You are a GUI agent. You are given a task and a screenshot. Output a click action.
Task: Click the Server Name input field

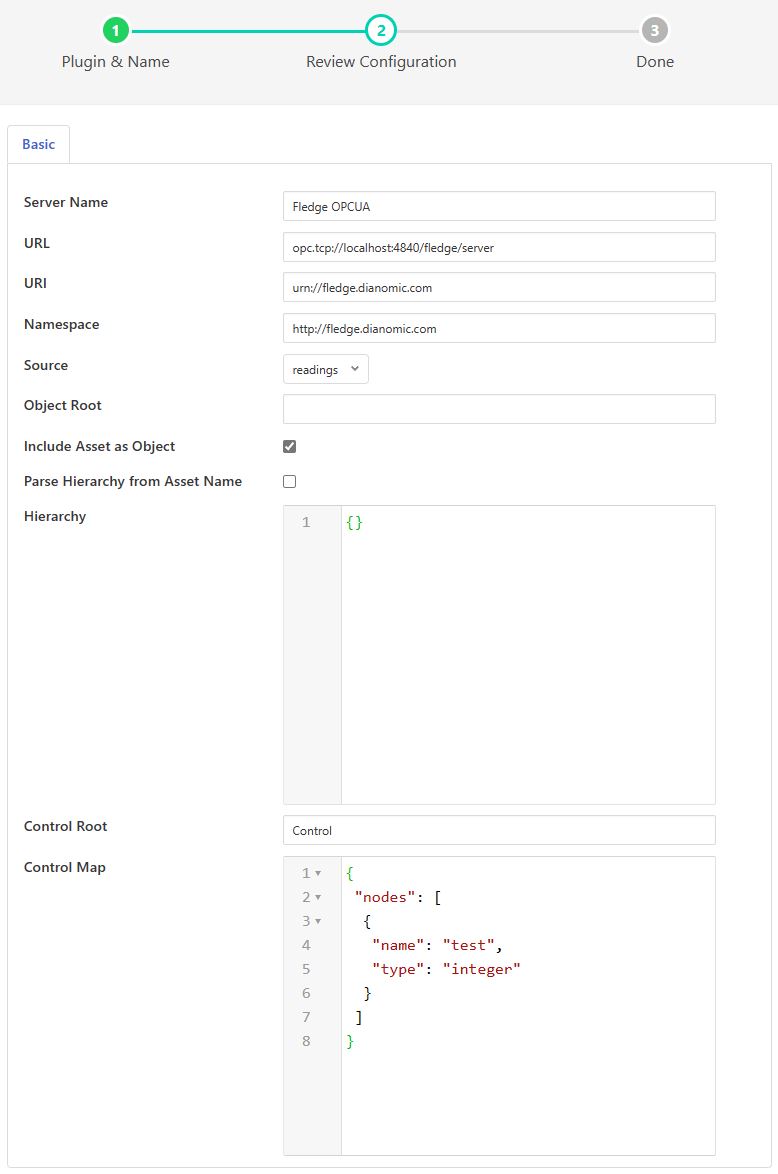tap(499, 206)
